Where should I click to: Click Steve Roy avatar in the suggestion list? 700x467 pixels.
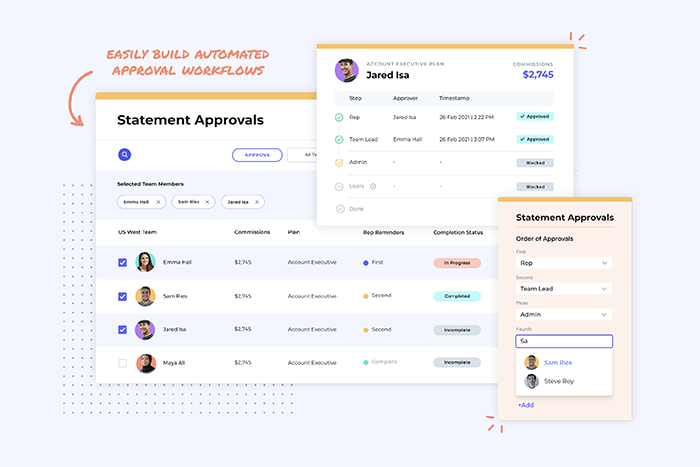click(x=531, y=381)
